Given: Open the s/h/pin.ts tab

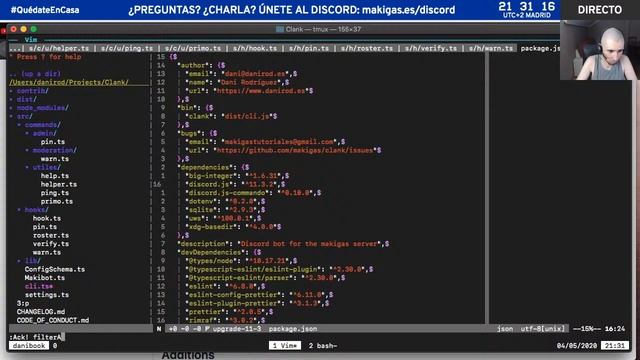Looking at the screenshot, I should point(309,48).
